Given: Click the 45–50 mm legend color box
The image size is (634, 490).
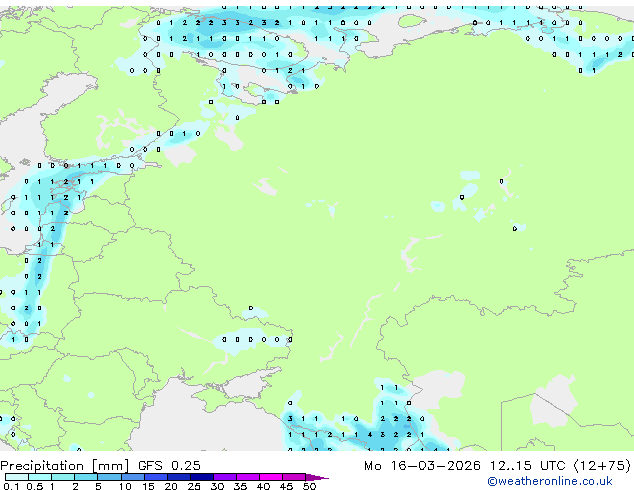Looking at the screenshot, I should [x=294, y=477].
